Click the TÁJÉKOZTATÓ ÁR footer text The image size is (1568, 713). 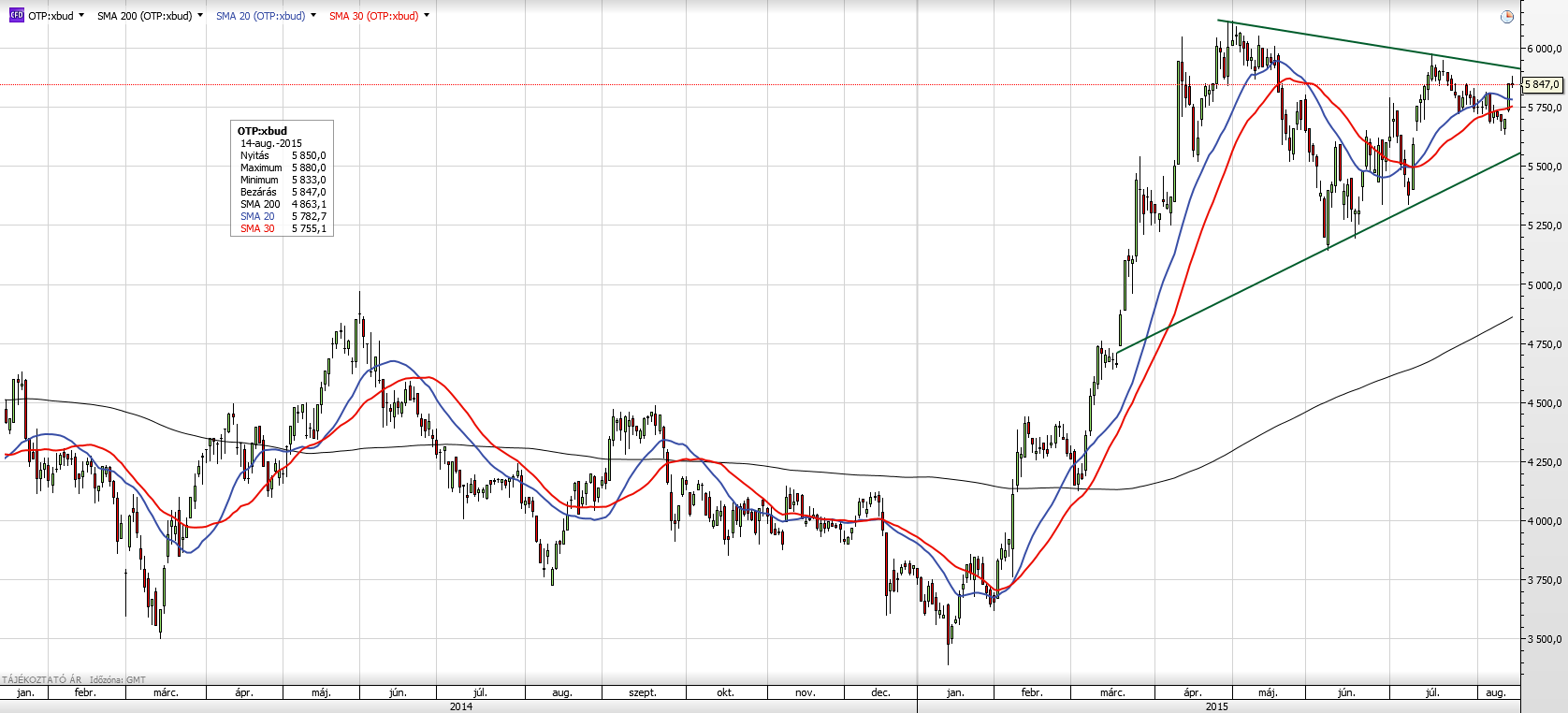click(x=42, y=680)
